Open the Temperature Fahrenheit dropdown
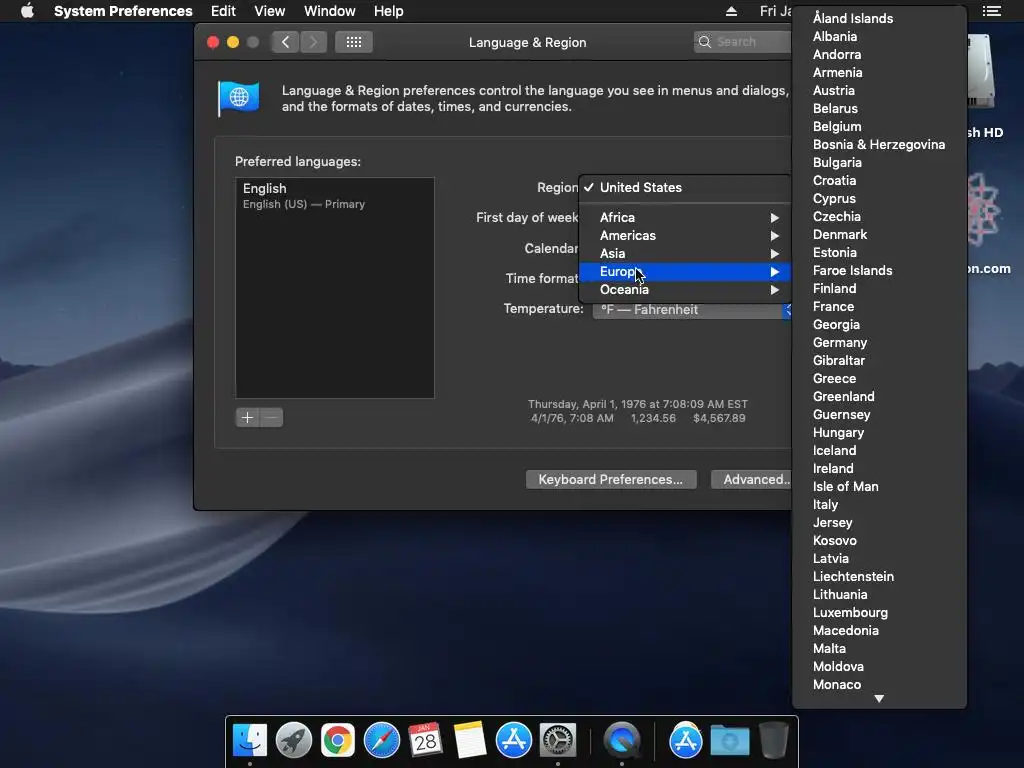 [x=692, y=310]
